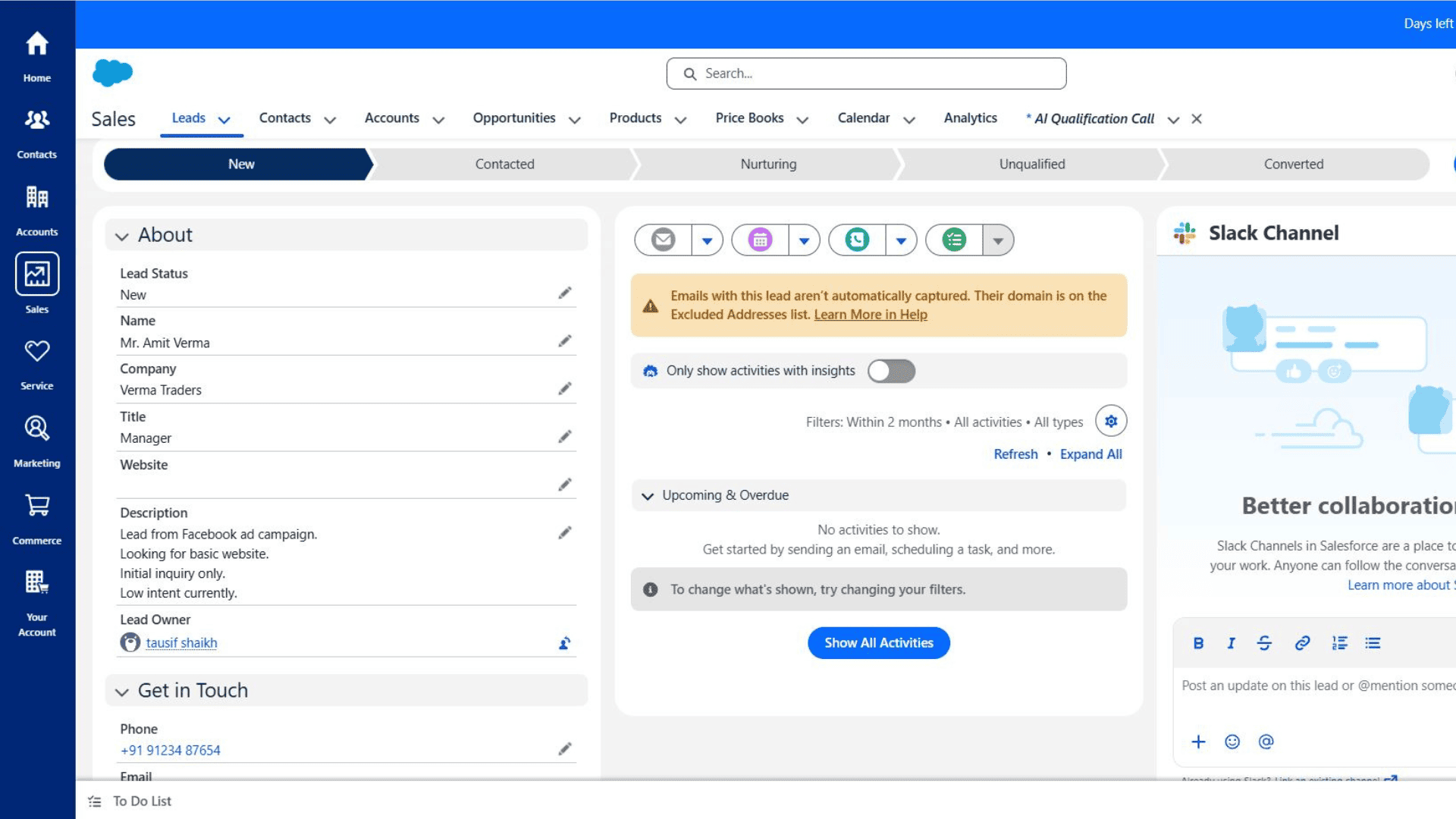Insert bulleted list in Slack editor
The width and height of the screenshot is (1456, 819).
click(x=1373, y=643)
